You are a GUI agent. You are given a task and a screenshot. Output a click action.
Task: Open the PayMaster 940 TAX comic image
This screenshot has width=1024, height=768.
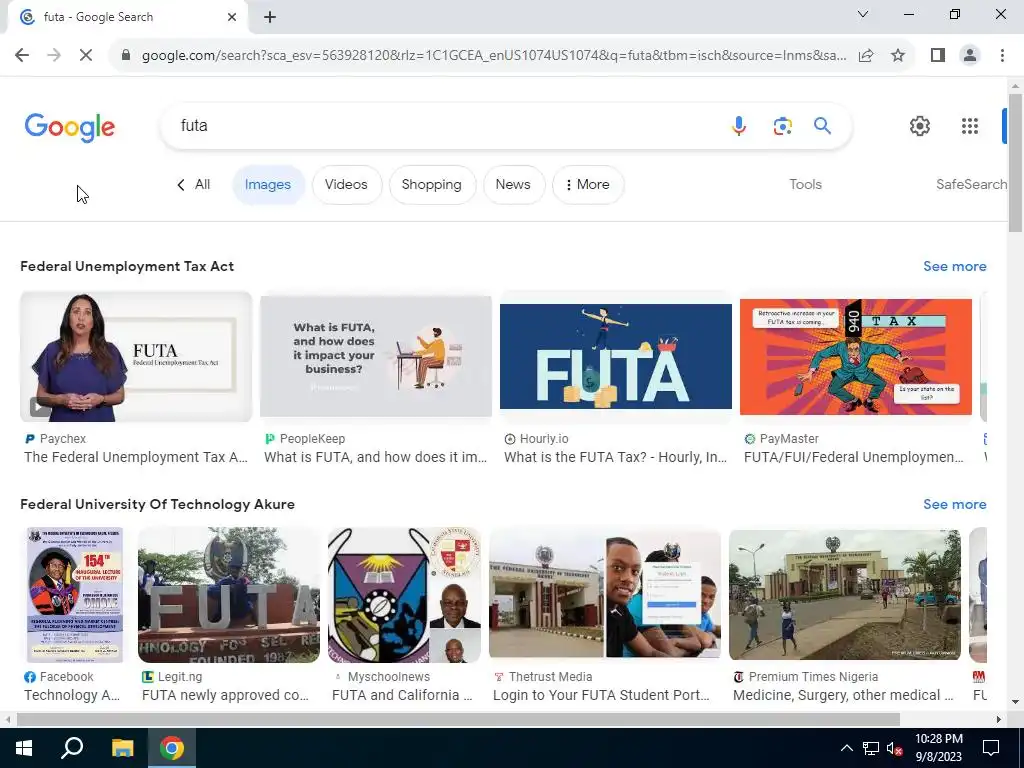click(856, 357)
